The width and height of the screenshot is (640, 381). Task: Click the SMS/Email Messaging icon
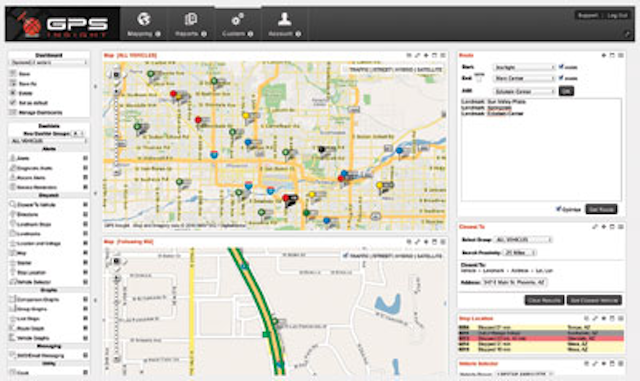click(13, 355)
